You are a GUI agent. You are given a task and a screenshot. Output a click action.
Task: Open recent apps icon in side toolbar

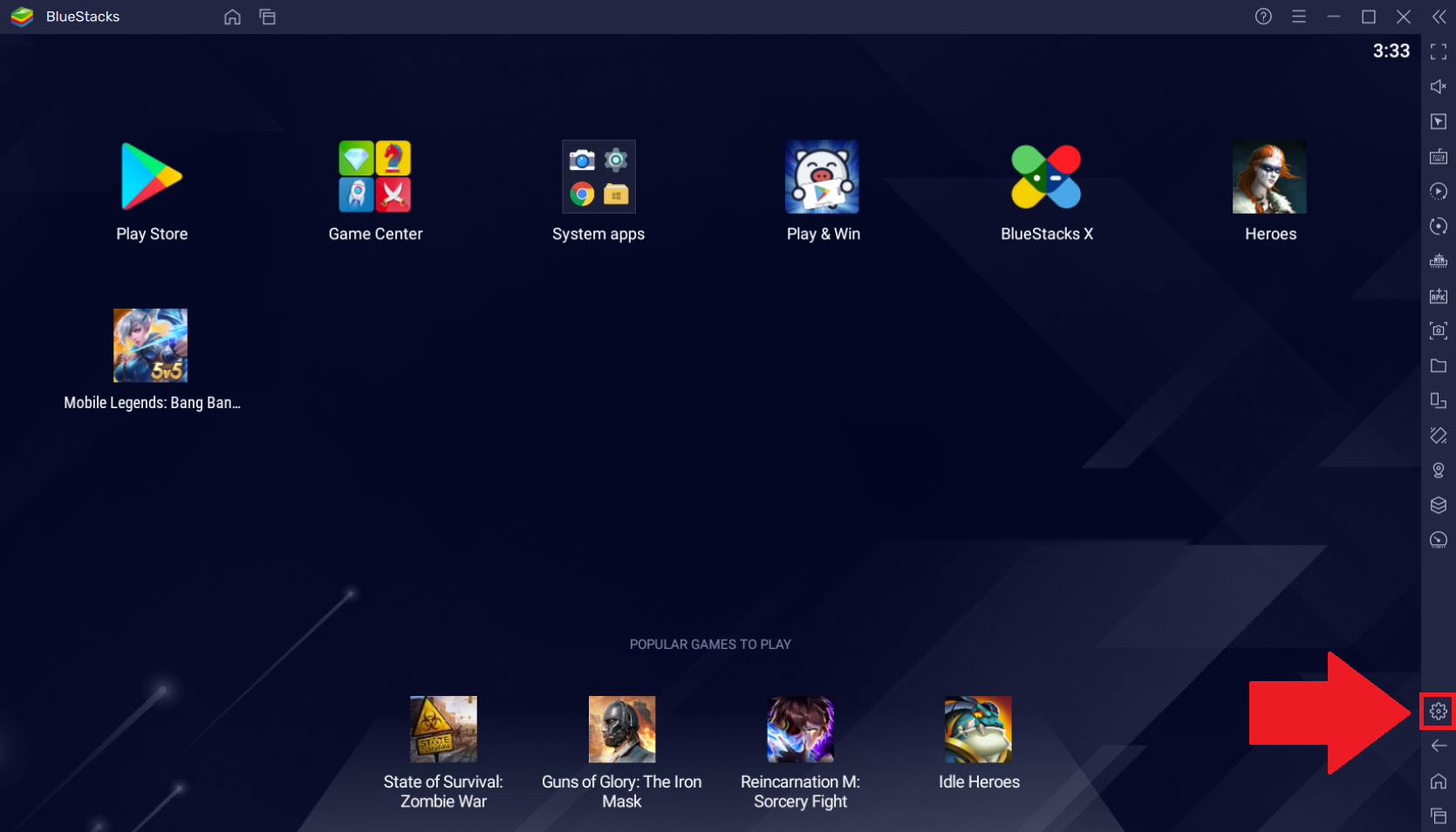1439,816
